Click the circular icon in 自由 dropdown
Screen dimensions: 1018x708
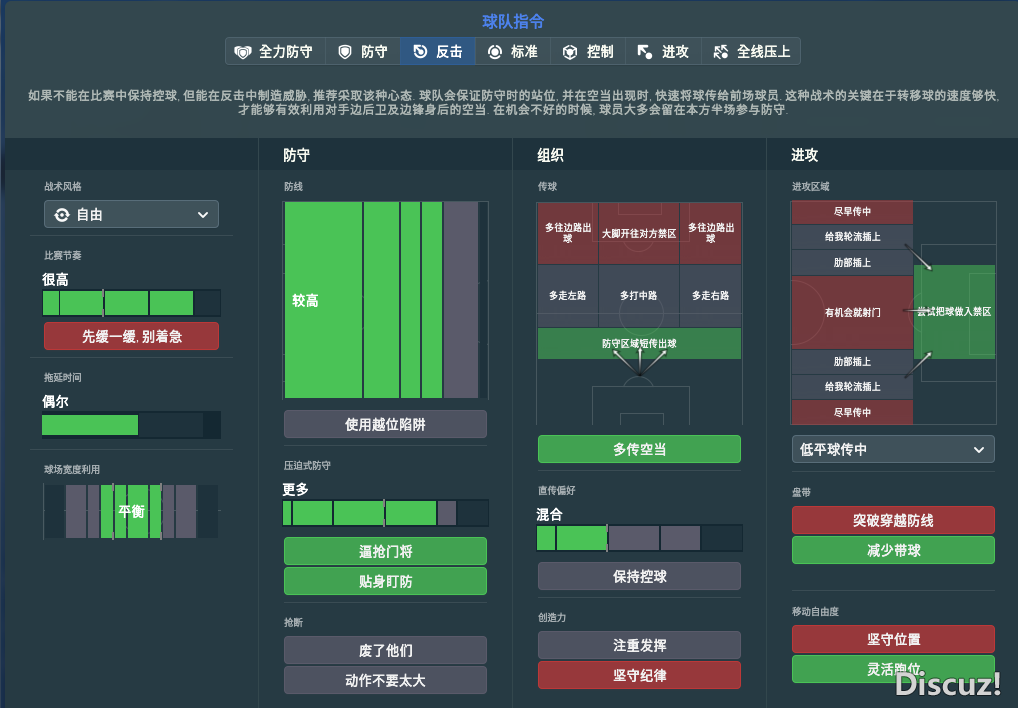[x=62, y=215]
